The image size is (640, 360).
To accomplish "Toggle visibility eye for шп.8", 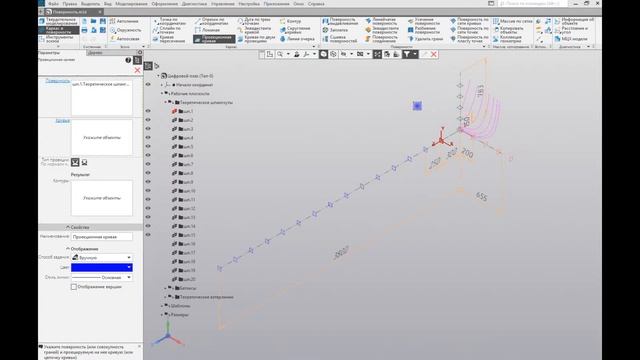I will point(148,173).
